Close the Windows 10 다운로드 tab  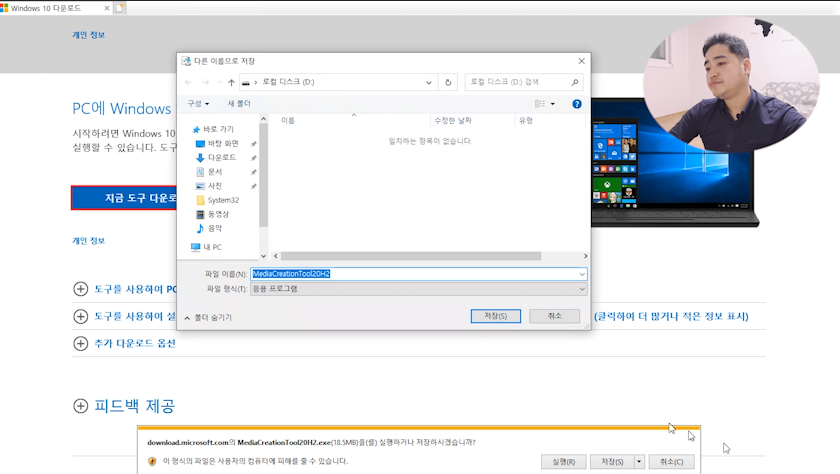[107, 8]
